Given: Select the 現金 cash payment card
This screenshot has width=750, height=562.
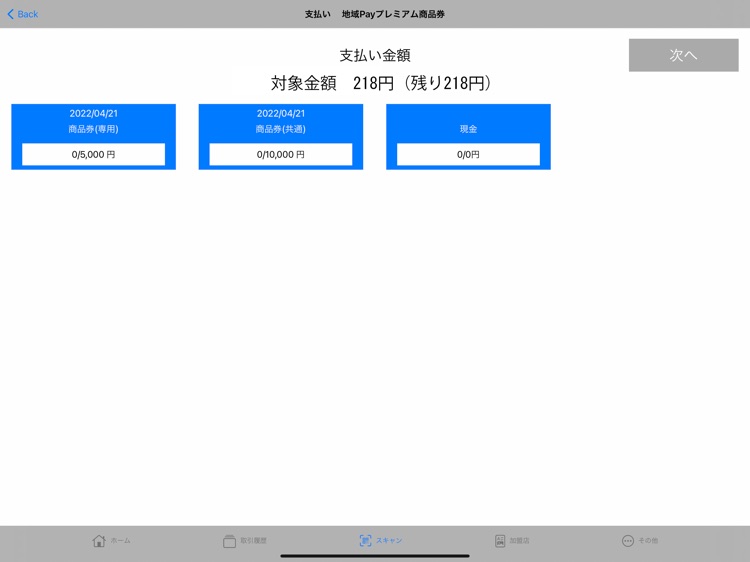Looking at the screenshot, I should tap(468, 137).
